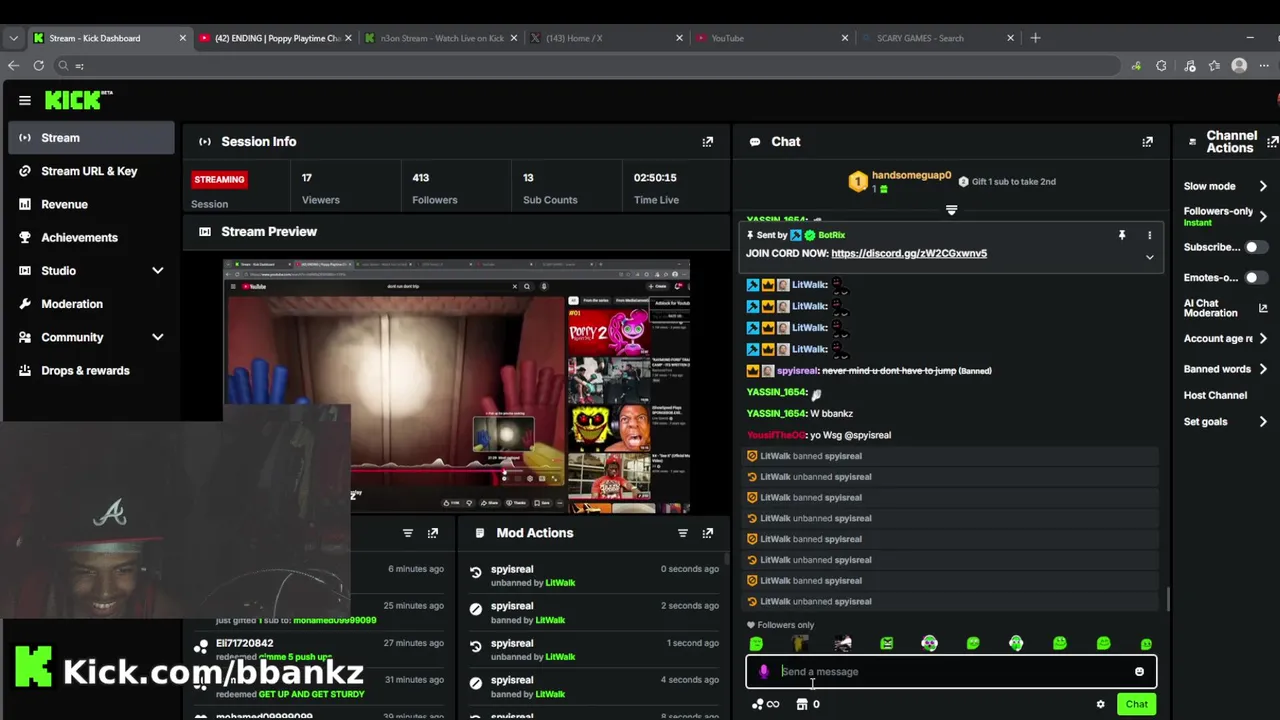The image size is (1280, 720).
Task: Open filter options of the activity feed panel
Action: [x=408, y=533]
